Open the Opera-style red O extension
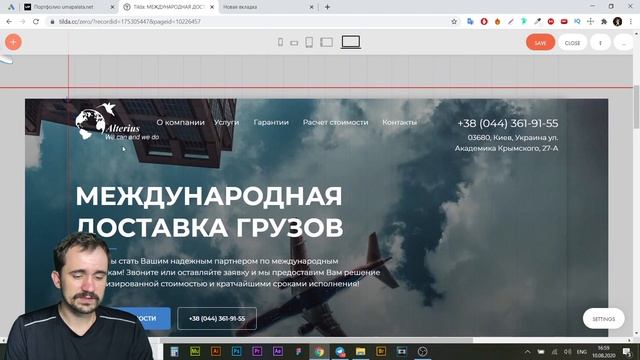 point(484,22)
